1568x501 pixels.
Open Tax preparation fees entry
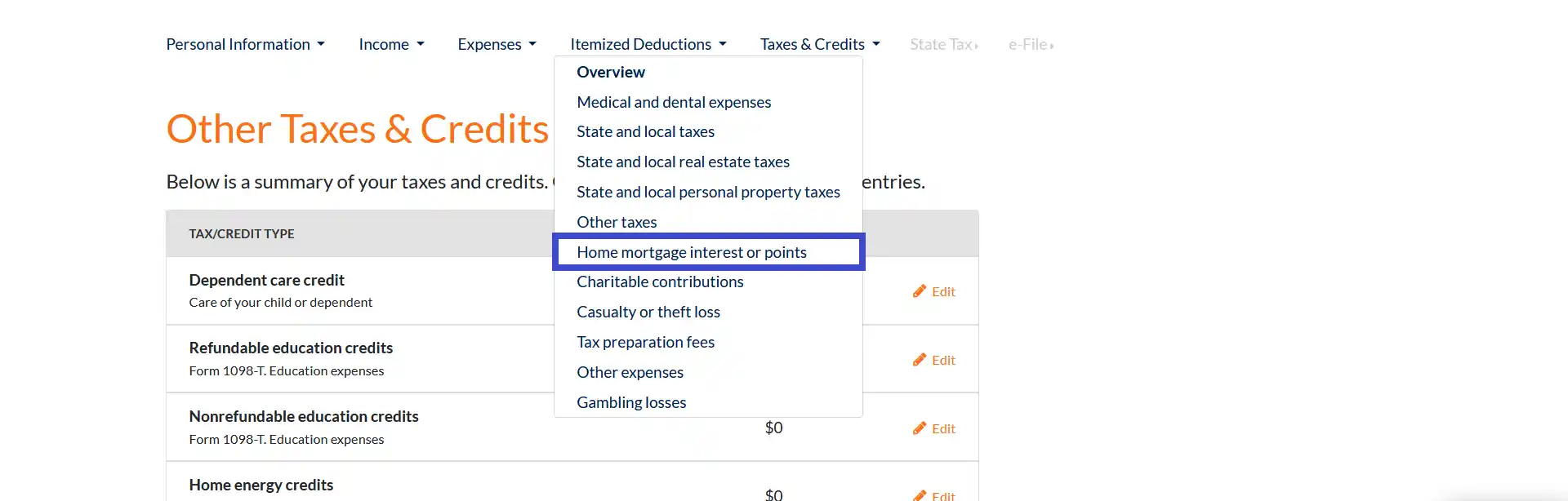645,342
